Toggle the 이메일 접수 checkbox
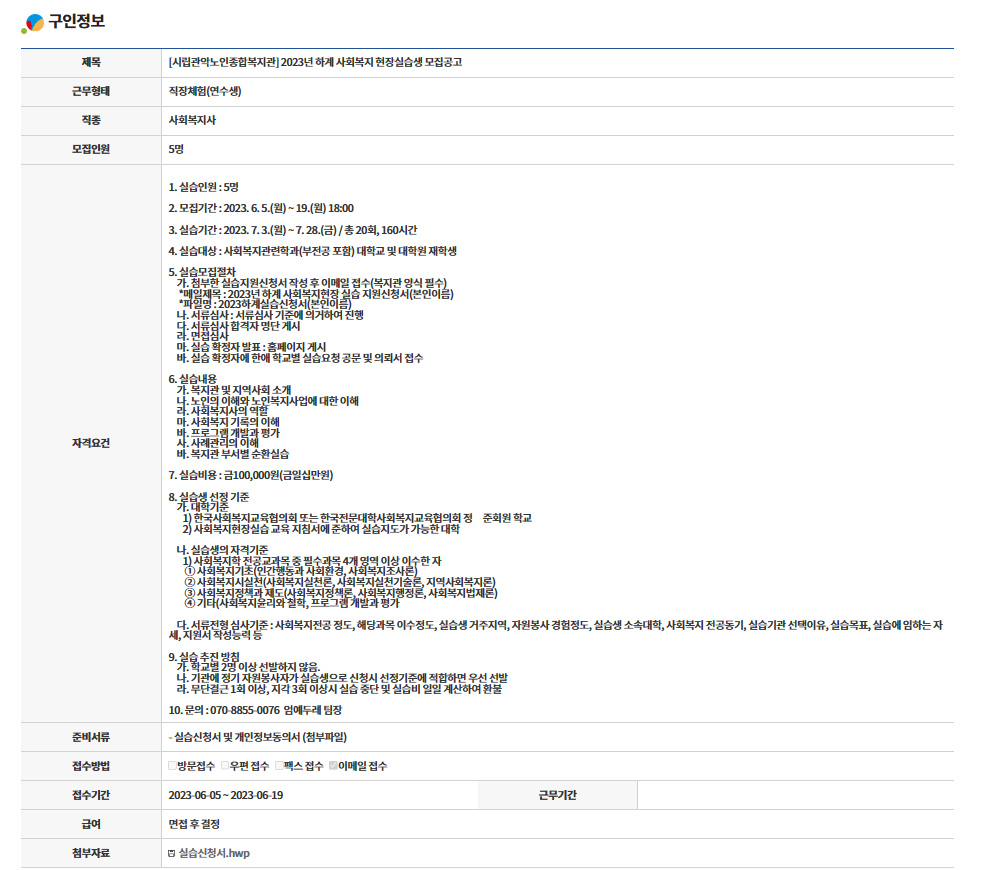 tap(333, 766)
